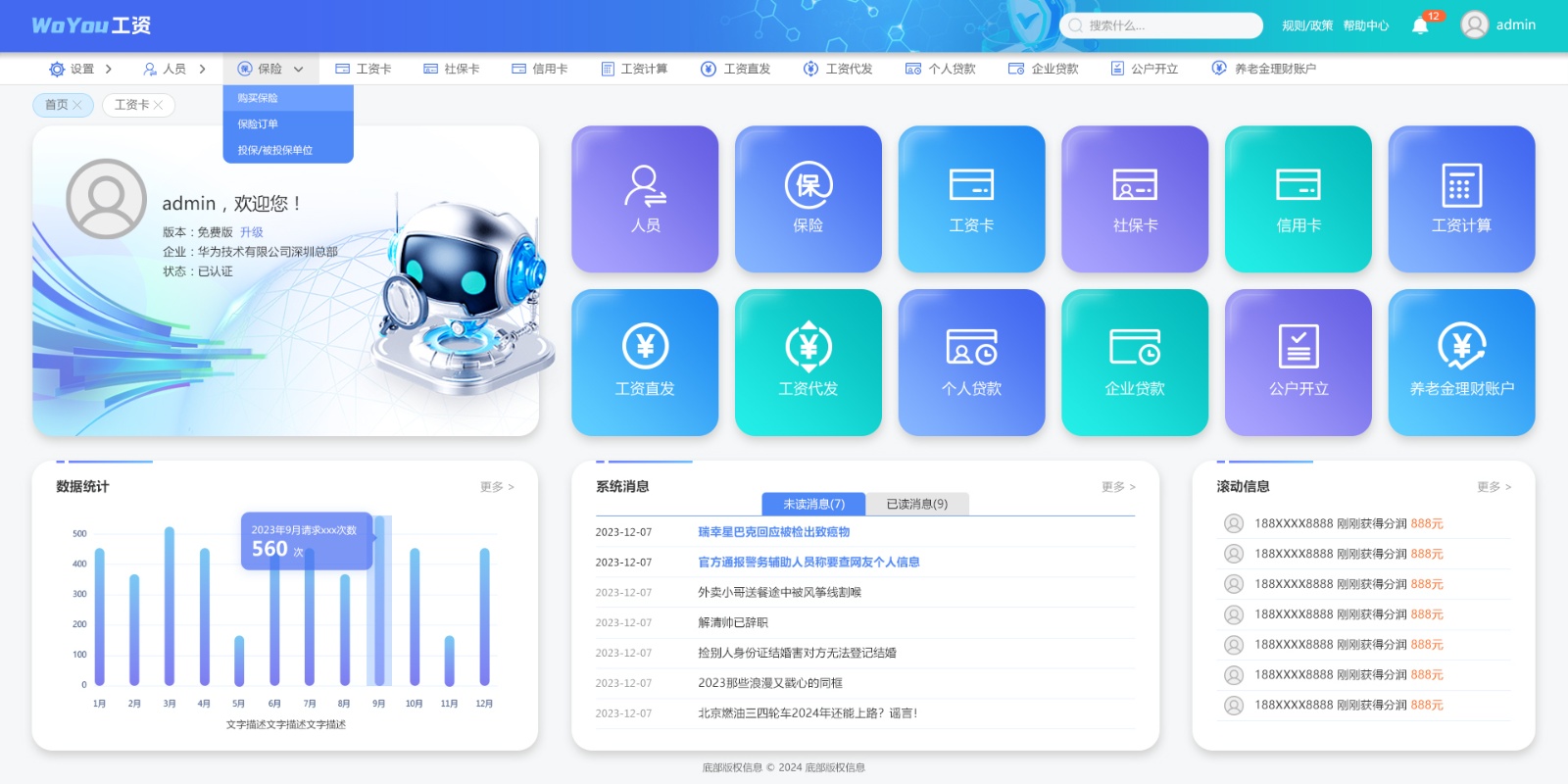Select 投保/被投保单位 from the 保险 dropdown
1568x784 pixels.
[288, 150]
